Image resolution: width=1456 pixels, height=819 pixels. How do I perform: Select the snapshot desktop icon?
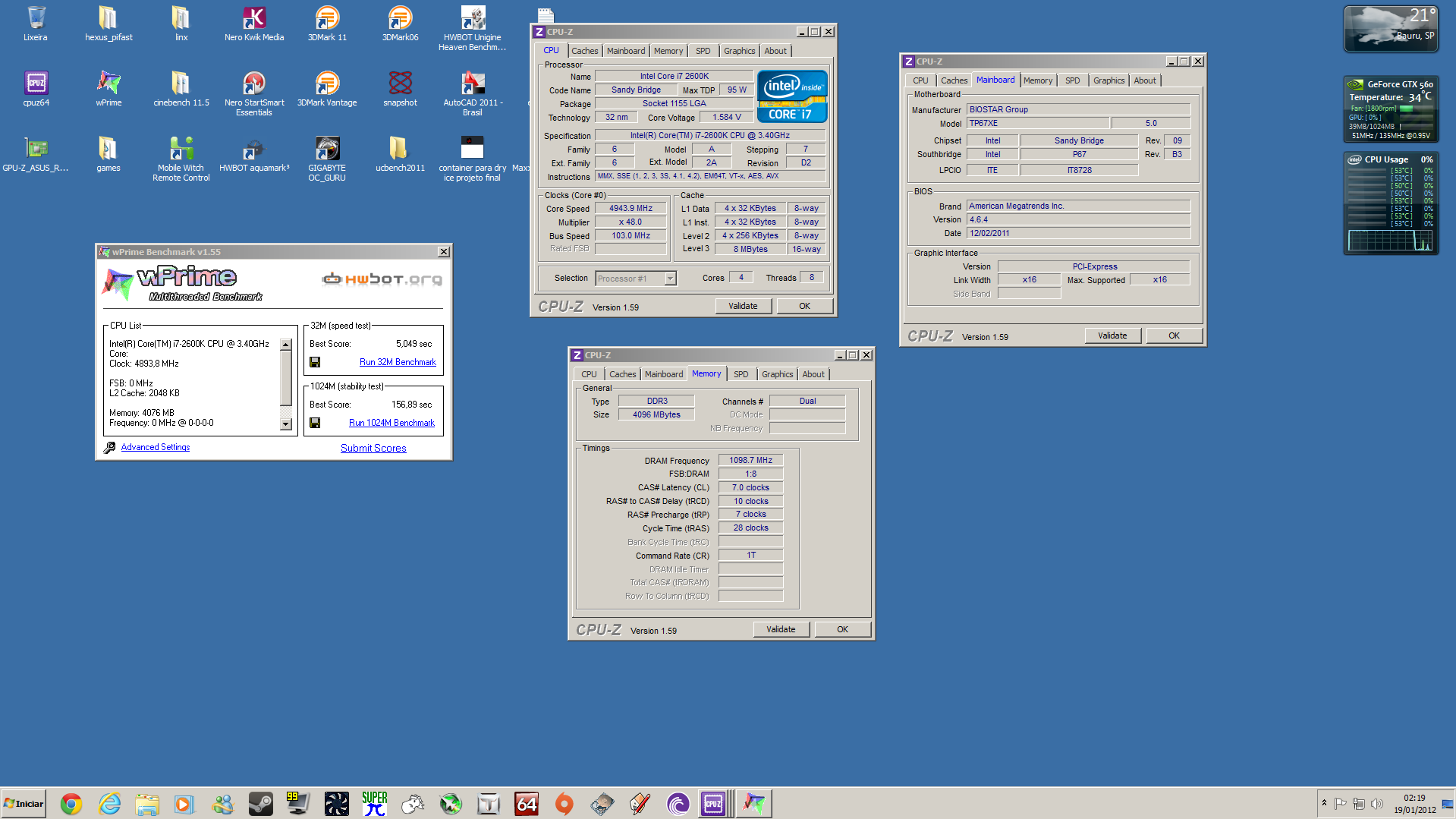click(x=400, y=89)
